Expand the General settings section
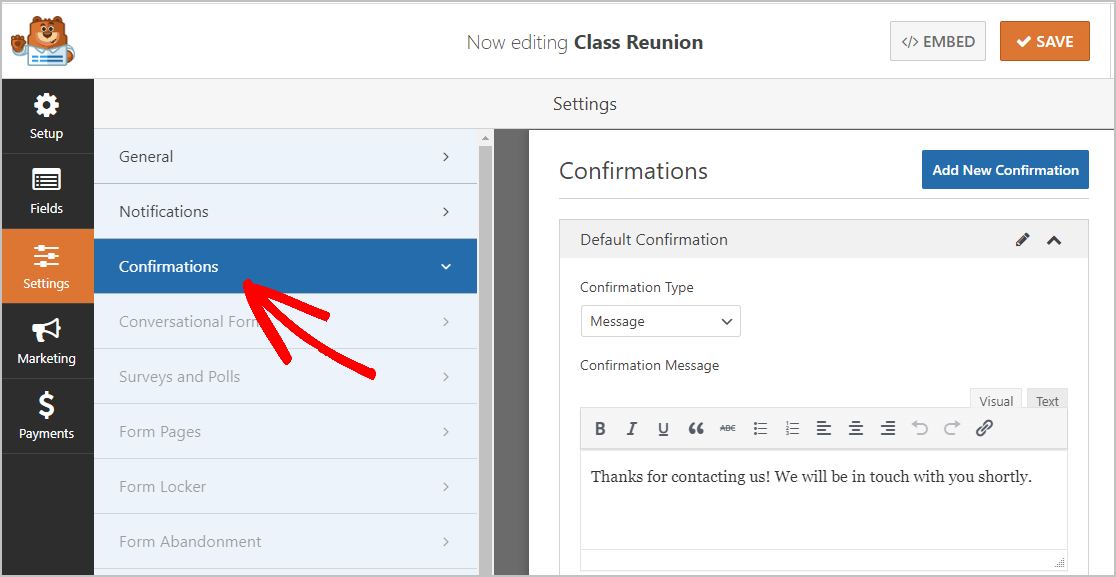 tap(285, 157)
